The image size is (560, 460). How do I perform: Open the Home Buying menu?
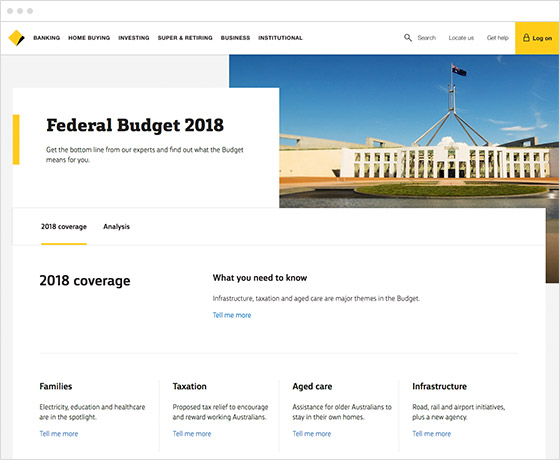click(x=89, y=38)
